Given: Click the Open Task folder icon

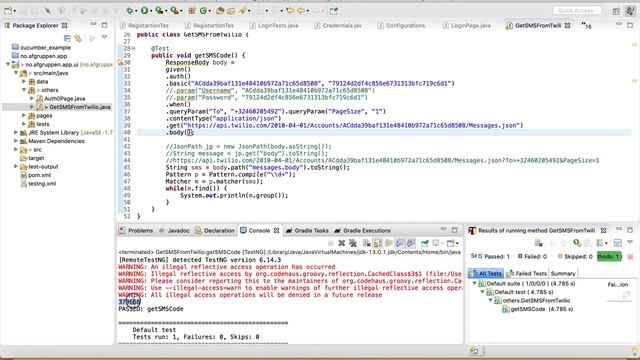Looking at the screenshot, I should [x=231, y=11].
